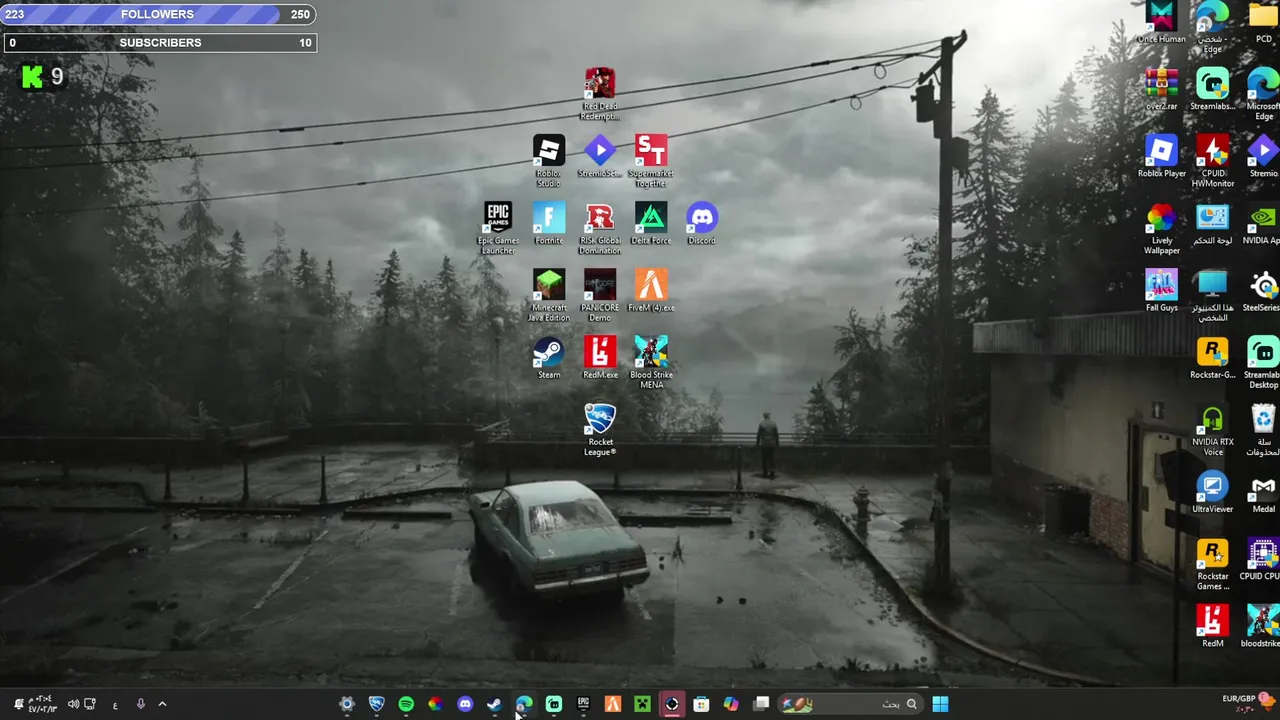Launch Blood Strike MENA from the desktop
Screen dimensions: 1280x720
coord(651,362)
